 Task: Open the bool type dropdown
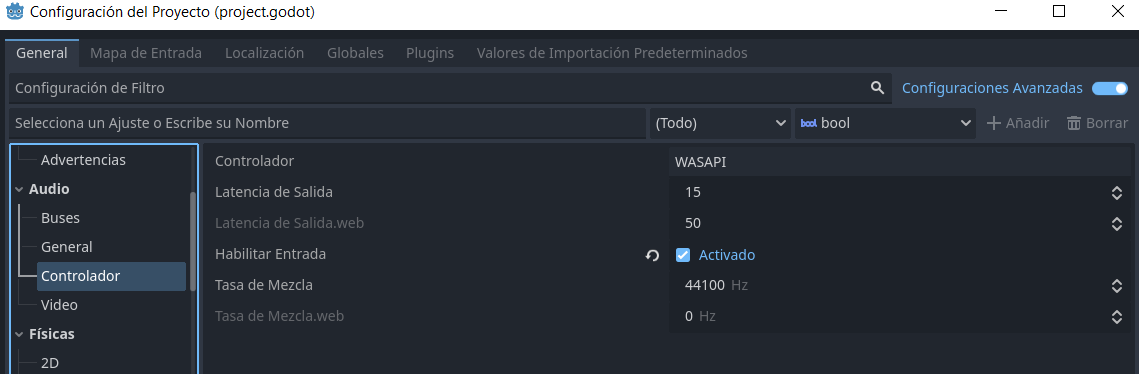coord(885,123)
